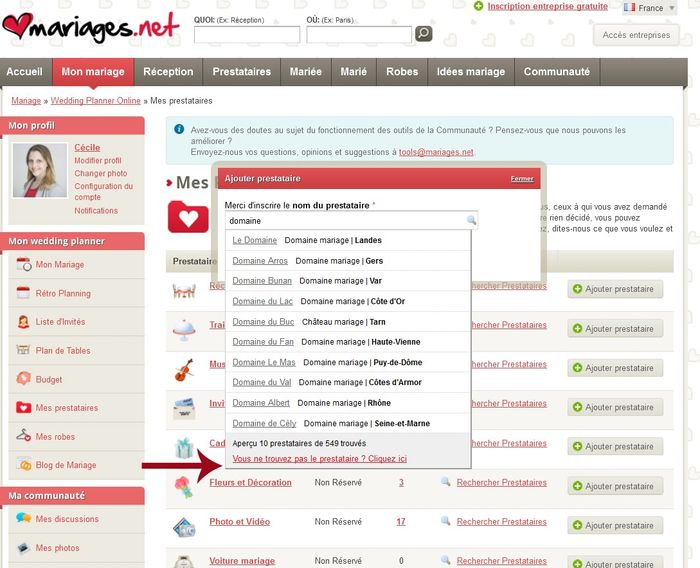Open the Mon mariage navigation tab
Image resolution: width=700 pixels, height=568 pixels.
pos(93,72)
